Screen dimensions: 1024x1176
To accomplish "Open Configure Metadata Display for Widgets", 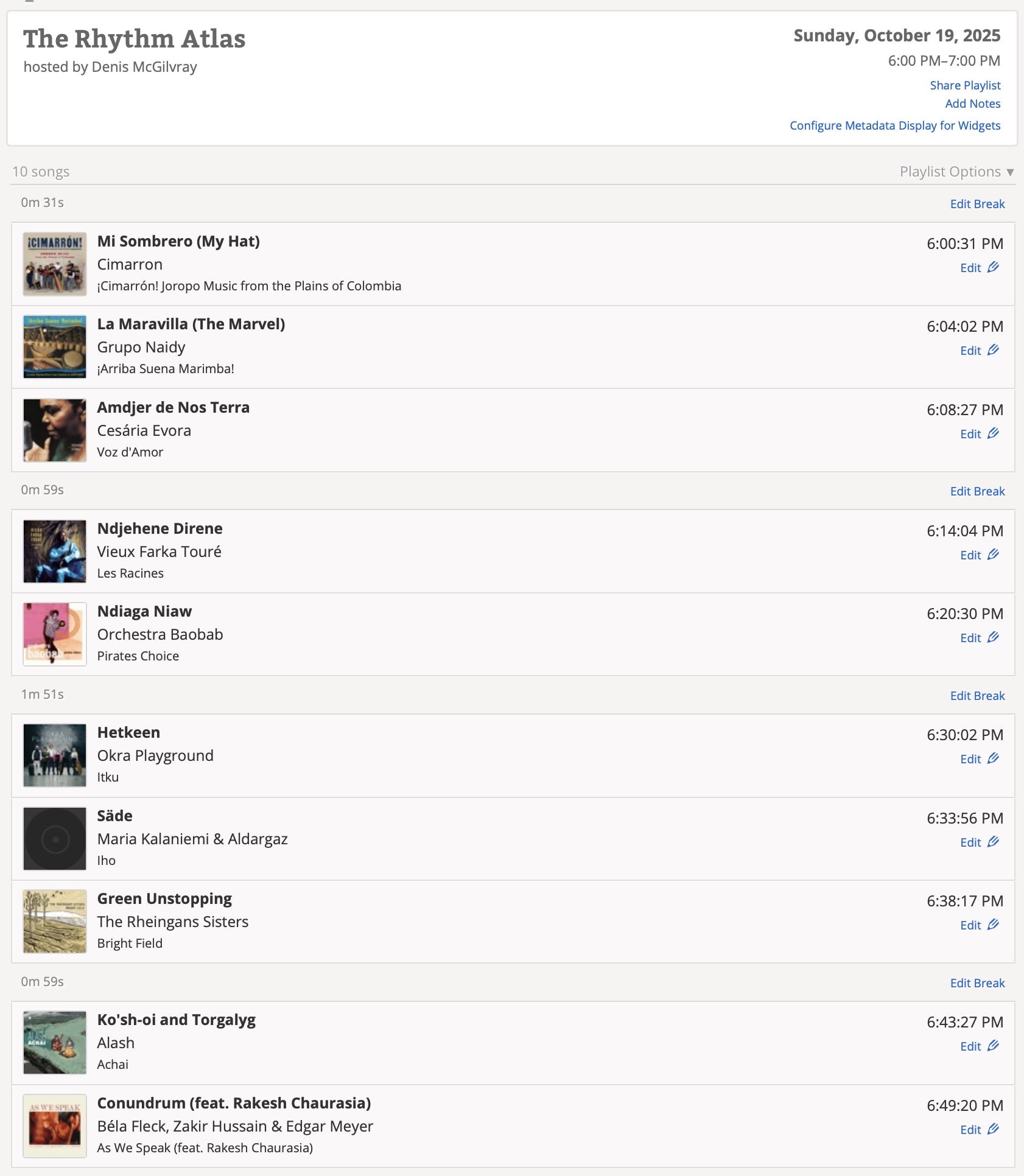I will (x=895, y=125).
